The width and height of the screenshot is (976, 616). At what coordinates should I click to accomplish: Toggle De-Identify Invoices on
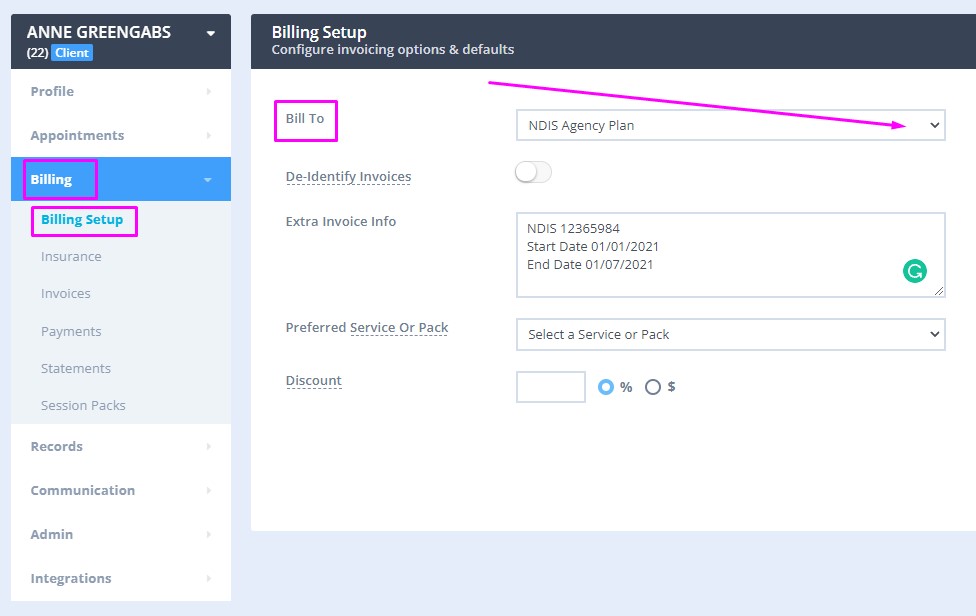532,172
